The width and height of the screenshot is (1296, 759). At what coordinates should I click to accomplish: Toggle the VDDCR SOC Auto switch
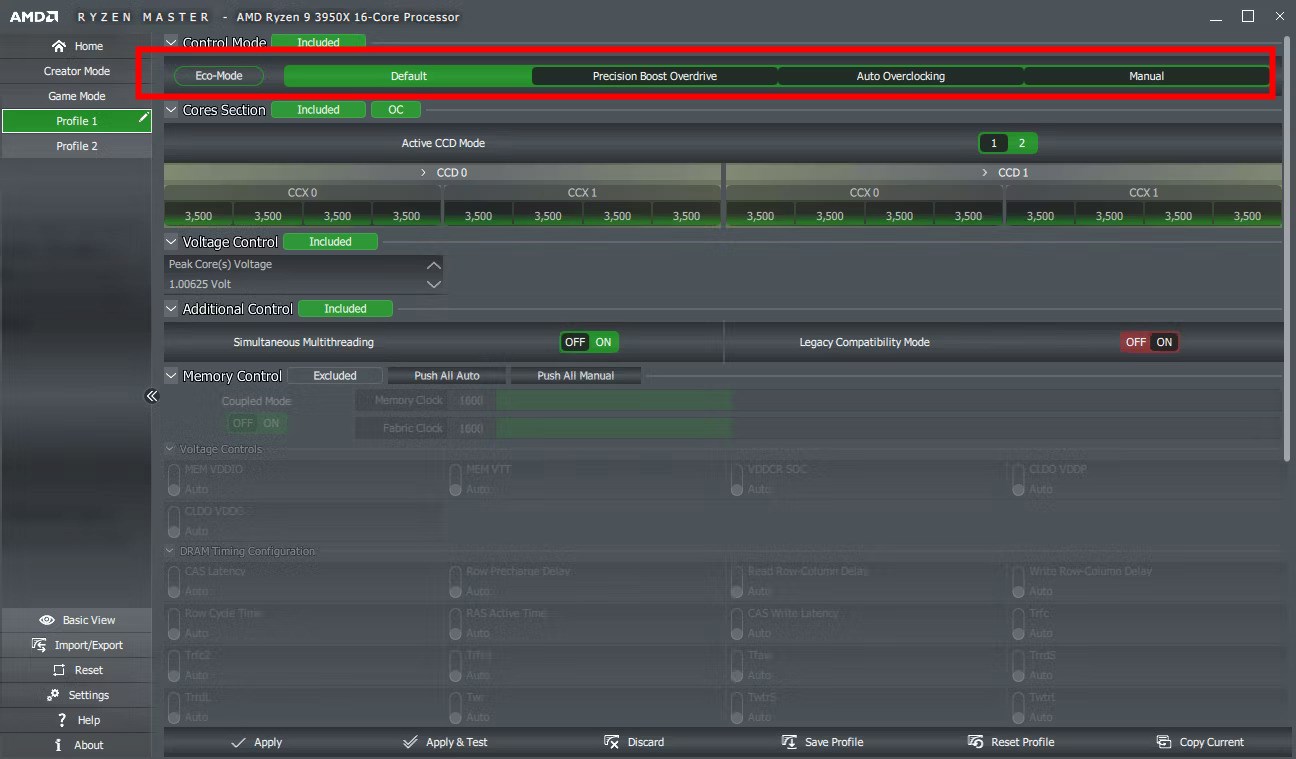pos(737,478)
